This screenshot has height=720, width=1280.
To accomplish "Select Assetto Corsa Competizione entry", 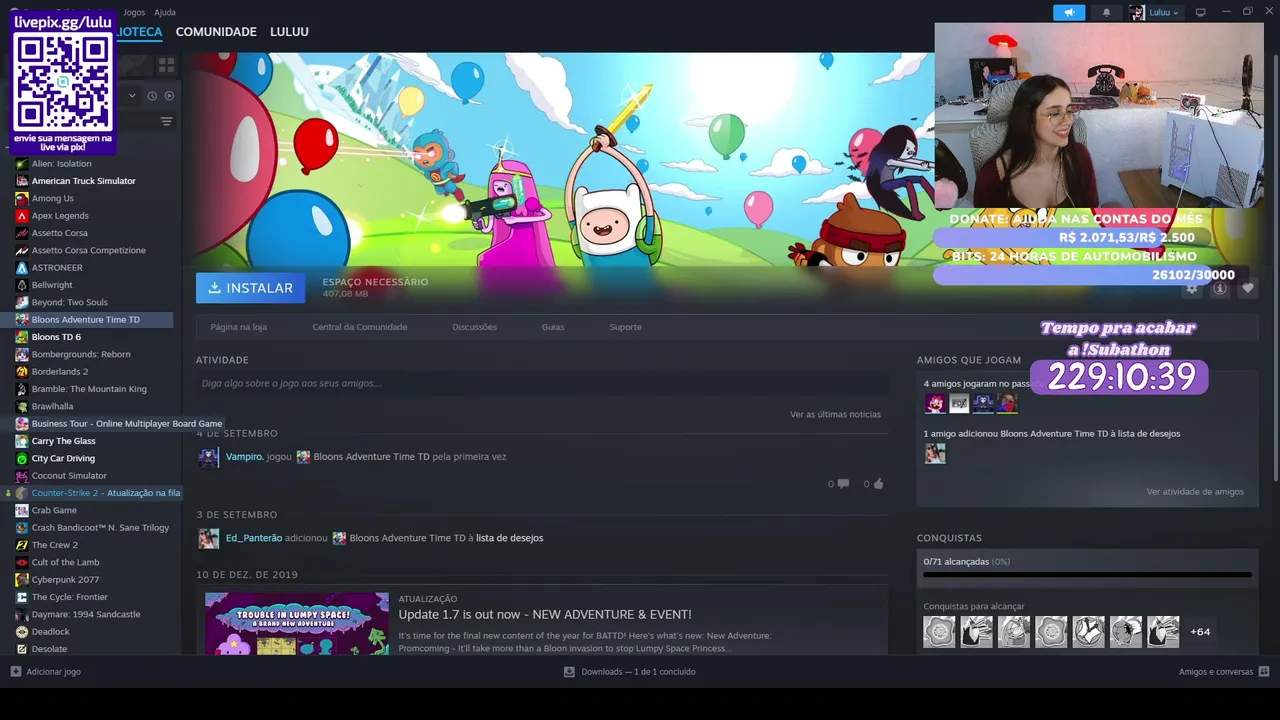I will tap(88, 251).
